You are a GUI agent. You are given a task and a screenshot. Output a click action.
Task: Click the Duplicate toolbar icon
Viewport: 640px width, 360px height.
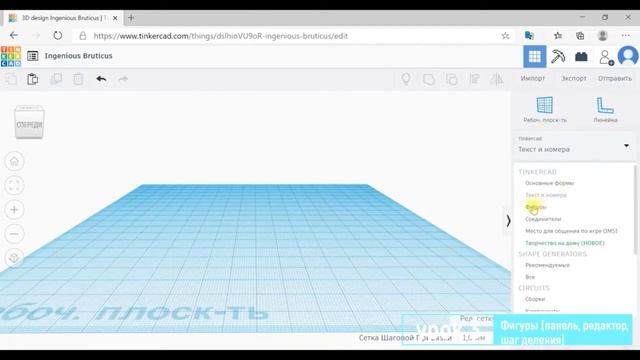click(x=56, y=79)
